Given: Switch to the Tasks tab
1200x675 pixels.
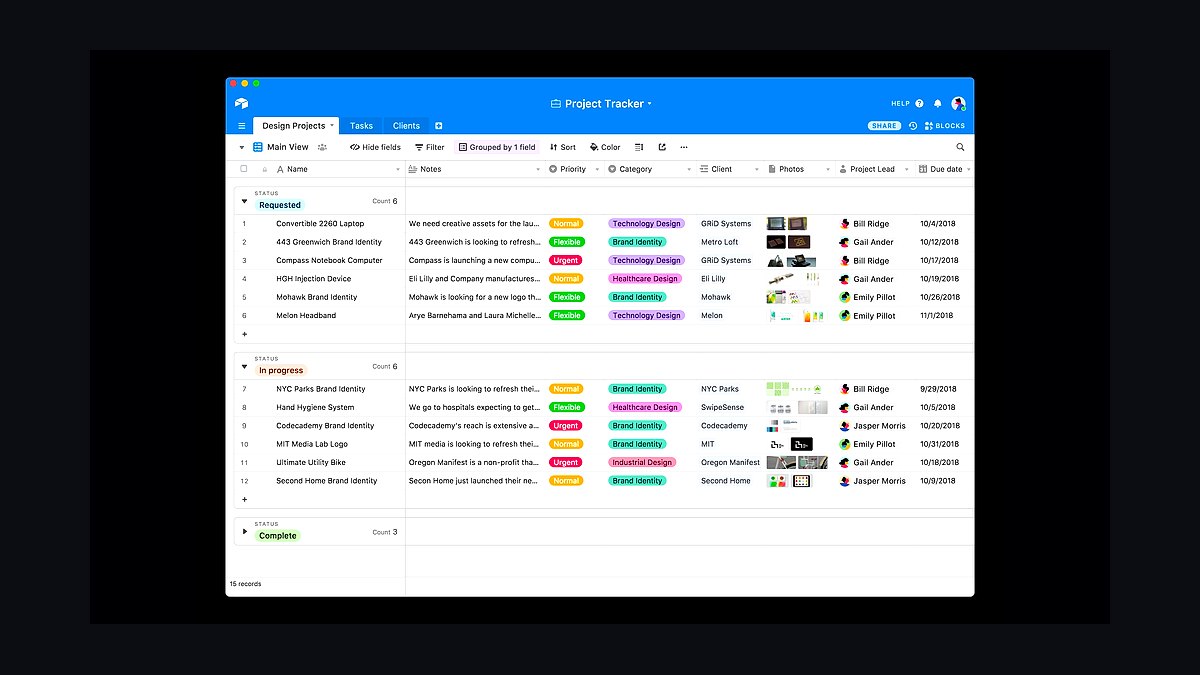Looking at the screenshot, I should tap(361, 126).
